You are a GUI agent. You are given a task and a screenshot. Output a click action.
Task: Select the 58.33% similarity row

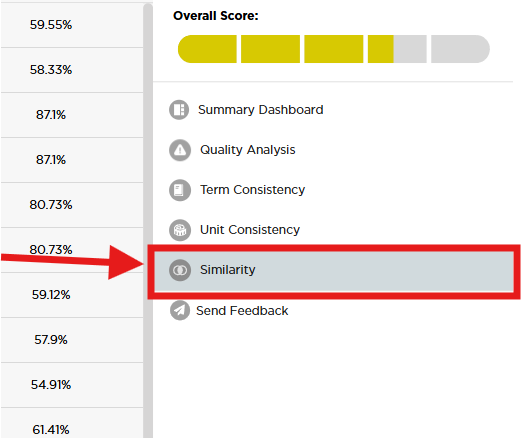[72, 70]
